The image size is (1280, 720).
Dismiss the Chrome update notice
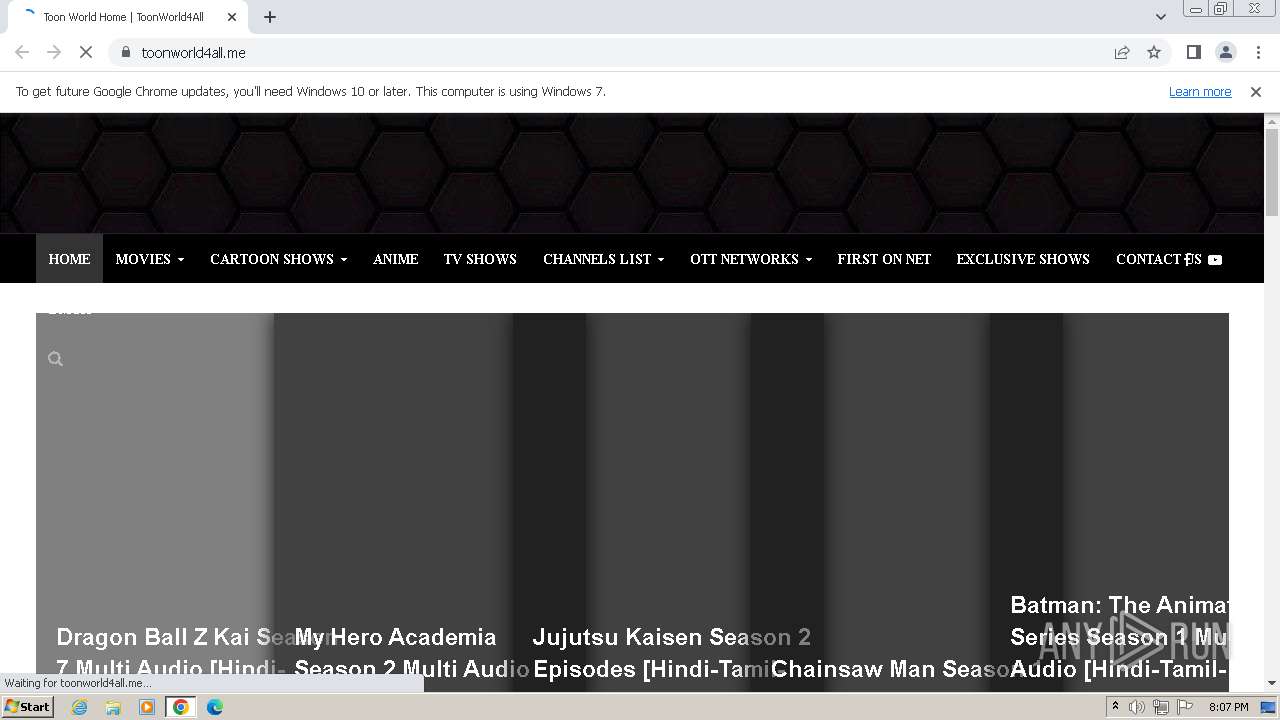(x=1256, y=91)
